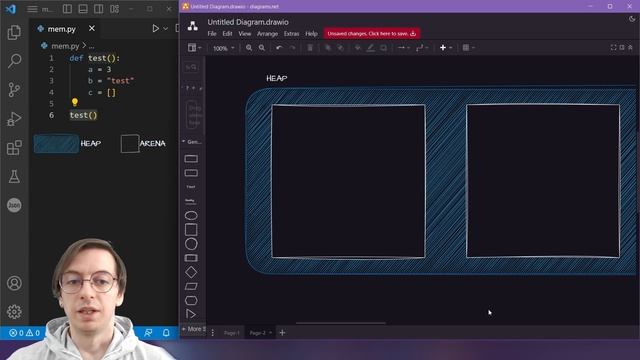Toggle the Format panel in draw.io
This screenshot has width=640, height=360.
click(x=622, y=48)
